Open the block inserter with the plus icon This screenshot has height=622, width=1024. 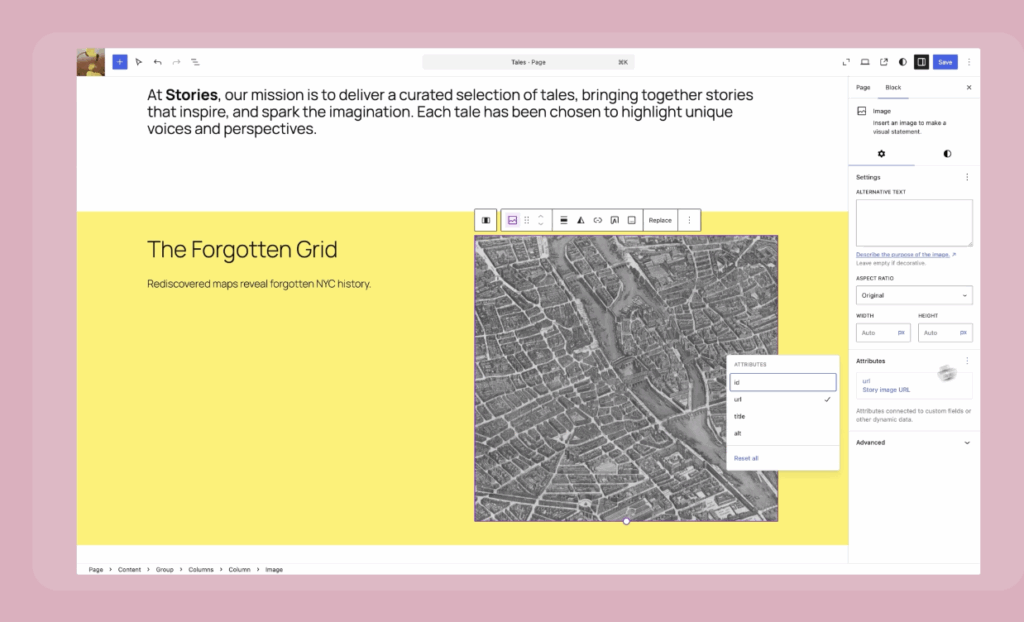[119, 62]
